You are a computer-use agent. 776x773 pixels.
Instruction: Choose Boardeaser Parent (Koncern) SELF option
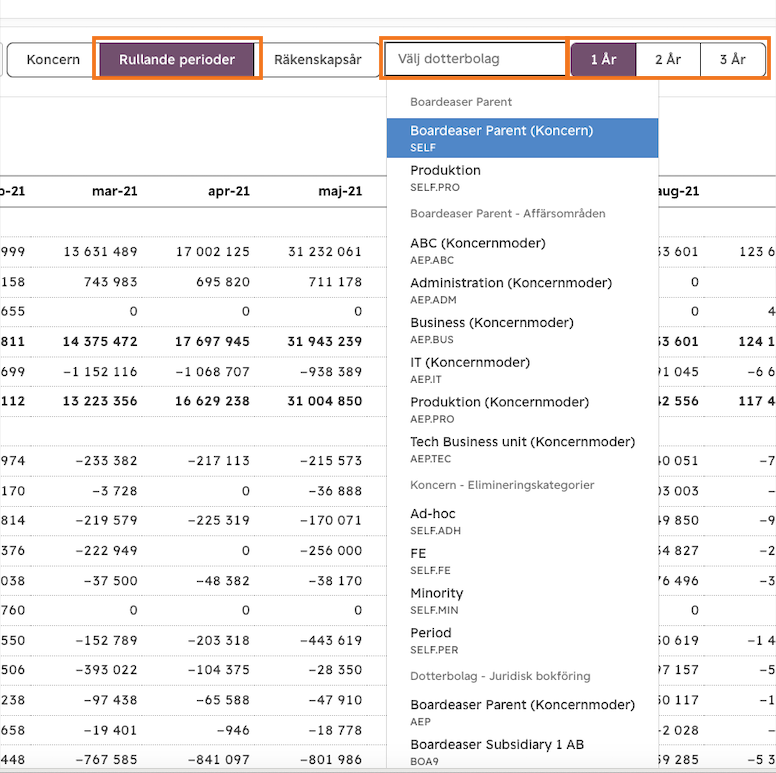pos(522,138)
